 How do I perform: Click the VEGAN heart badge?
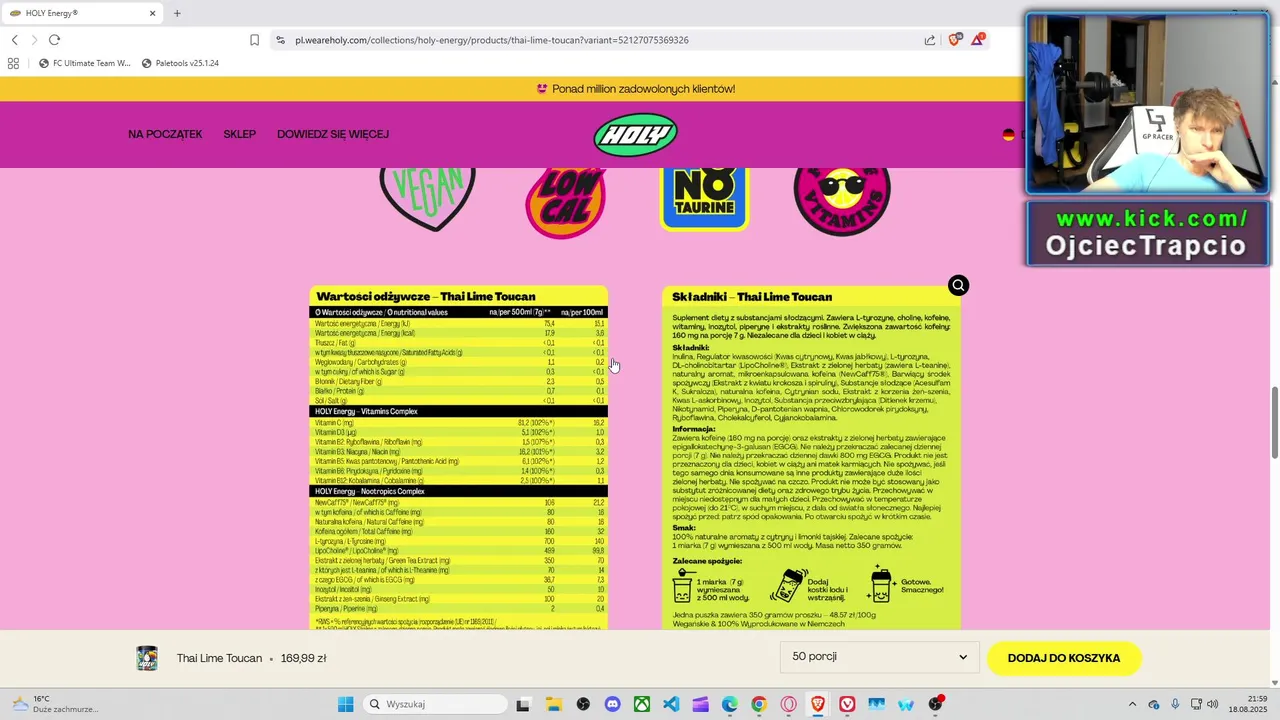click(428, 198)
